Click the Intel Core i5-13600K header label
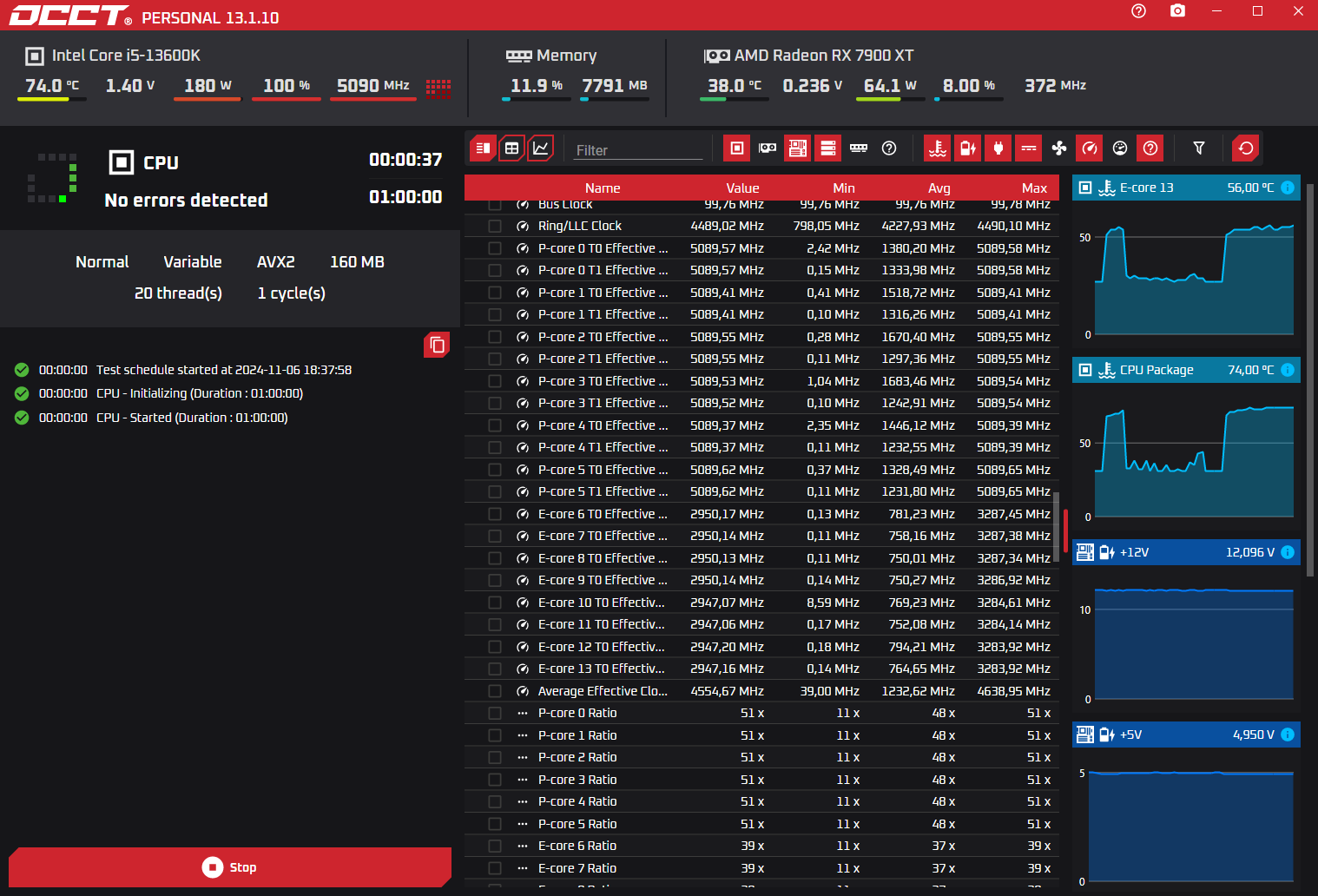This screenshot has height=896, width=1318. click(x=126, y=56)
